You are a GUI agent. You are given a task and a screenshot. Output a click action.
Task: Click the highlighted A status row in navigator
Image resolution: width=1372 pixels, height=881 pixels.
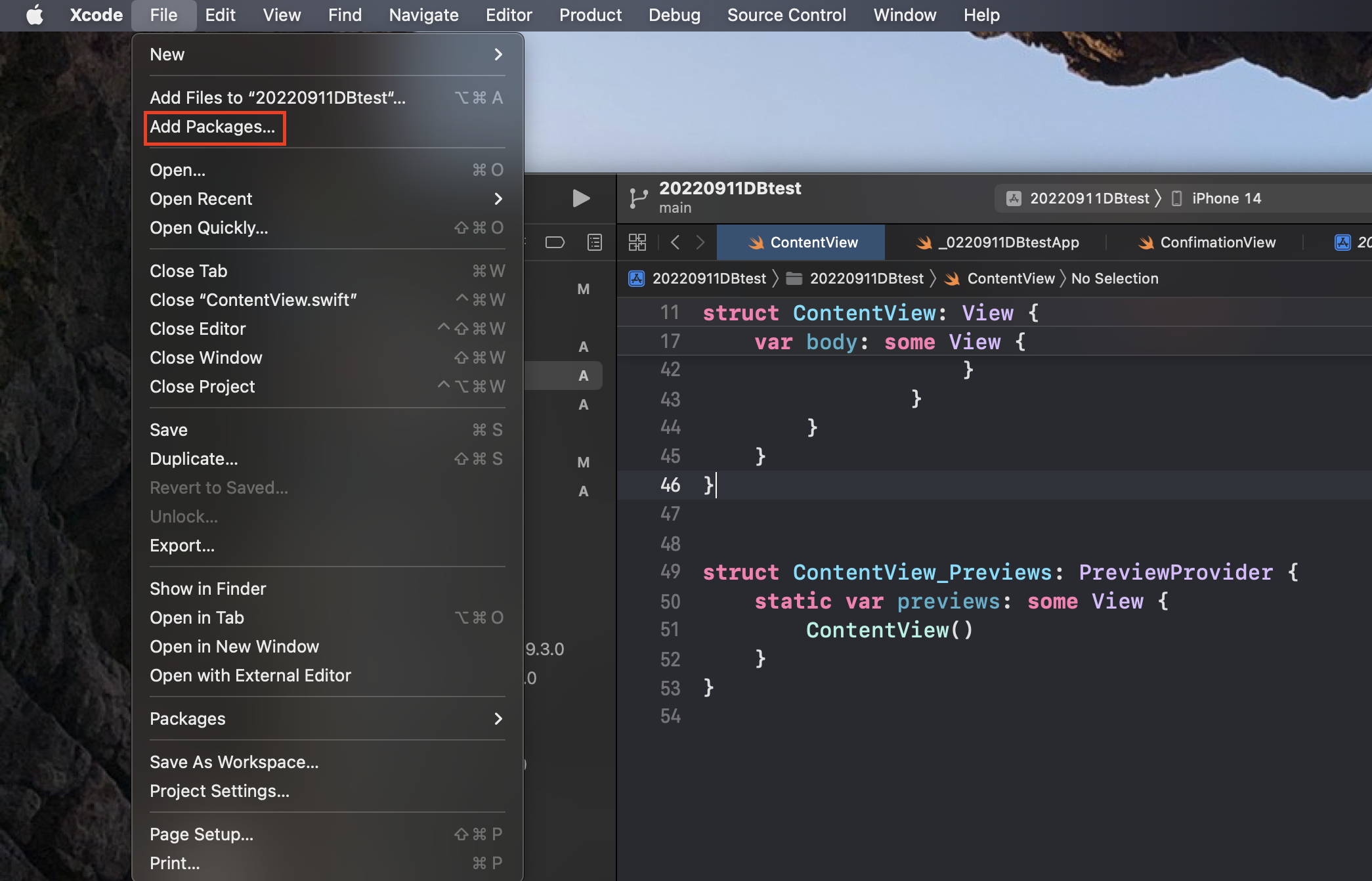pyautogui.click(x=564, y=376)
